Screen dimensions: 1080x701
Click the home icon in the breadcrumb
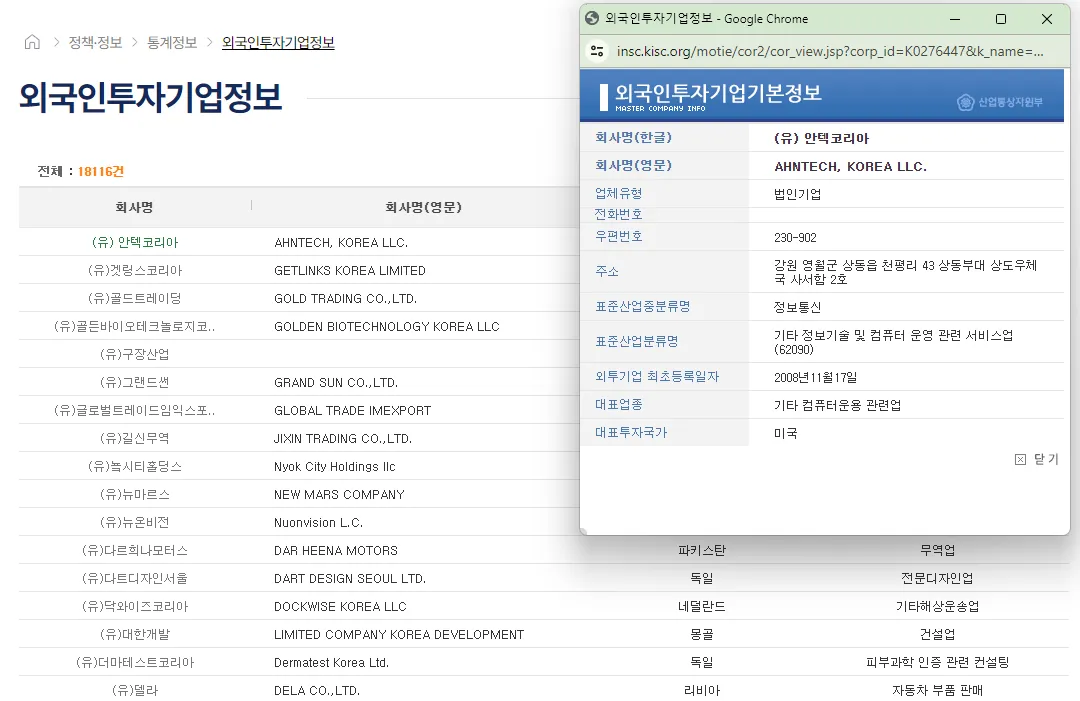[x=30, y=43]
